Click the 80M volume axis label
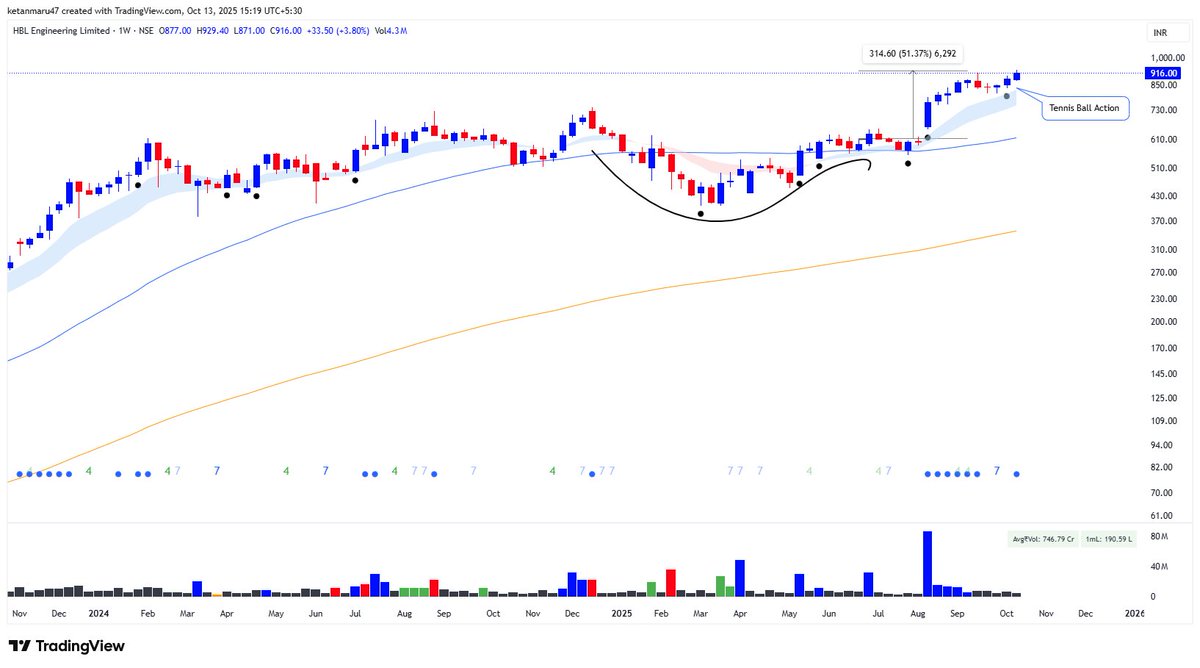Viewport: 1200px width, 668px height. (1158, 538)
